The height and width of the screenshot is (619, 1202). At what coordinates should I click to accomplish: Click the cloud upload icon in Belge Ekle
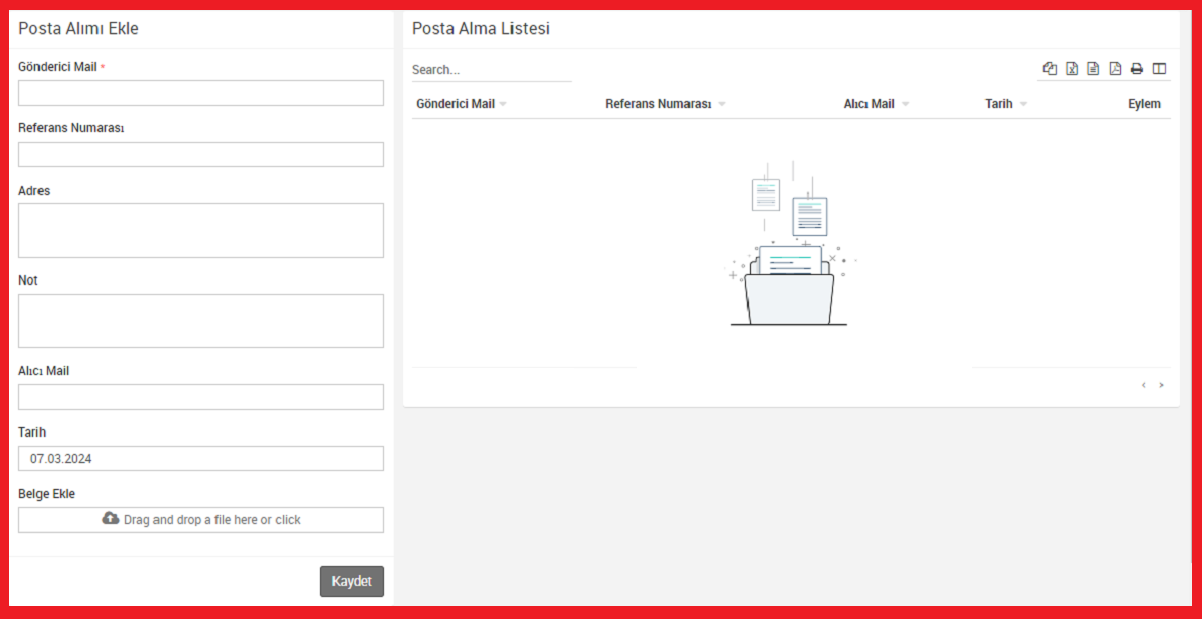click(x=111, y=519)
